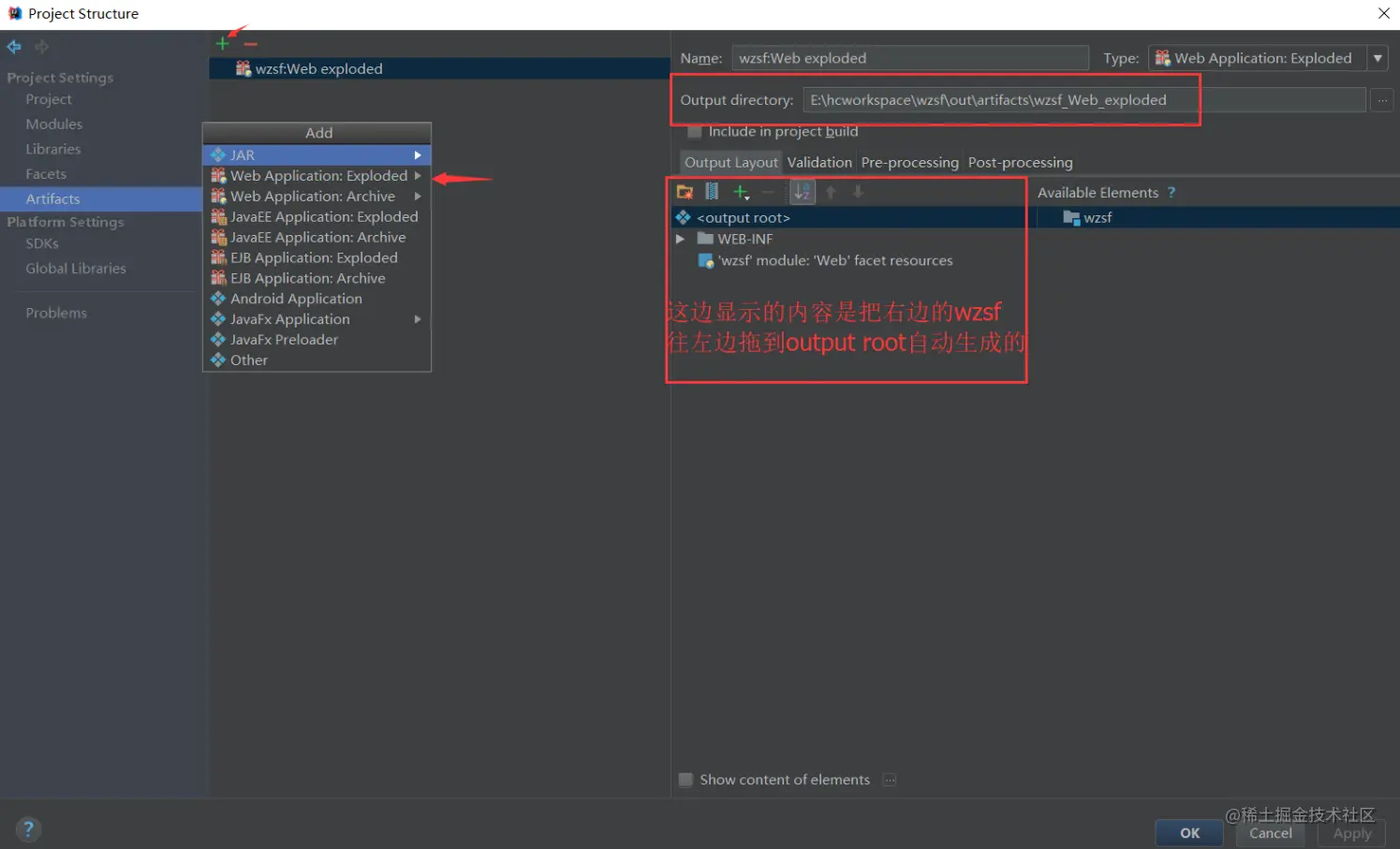Click the remove icon in layout toolbar
This screenshot has height=849, width=1400.
(768, 192)
